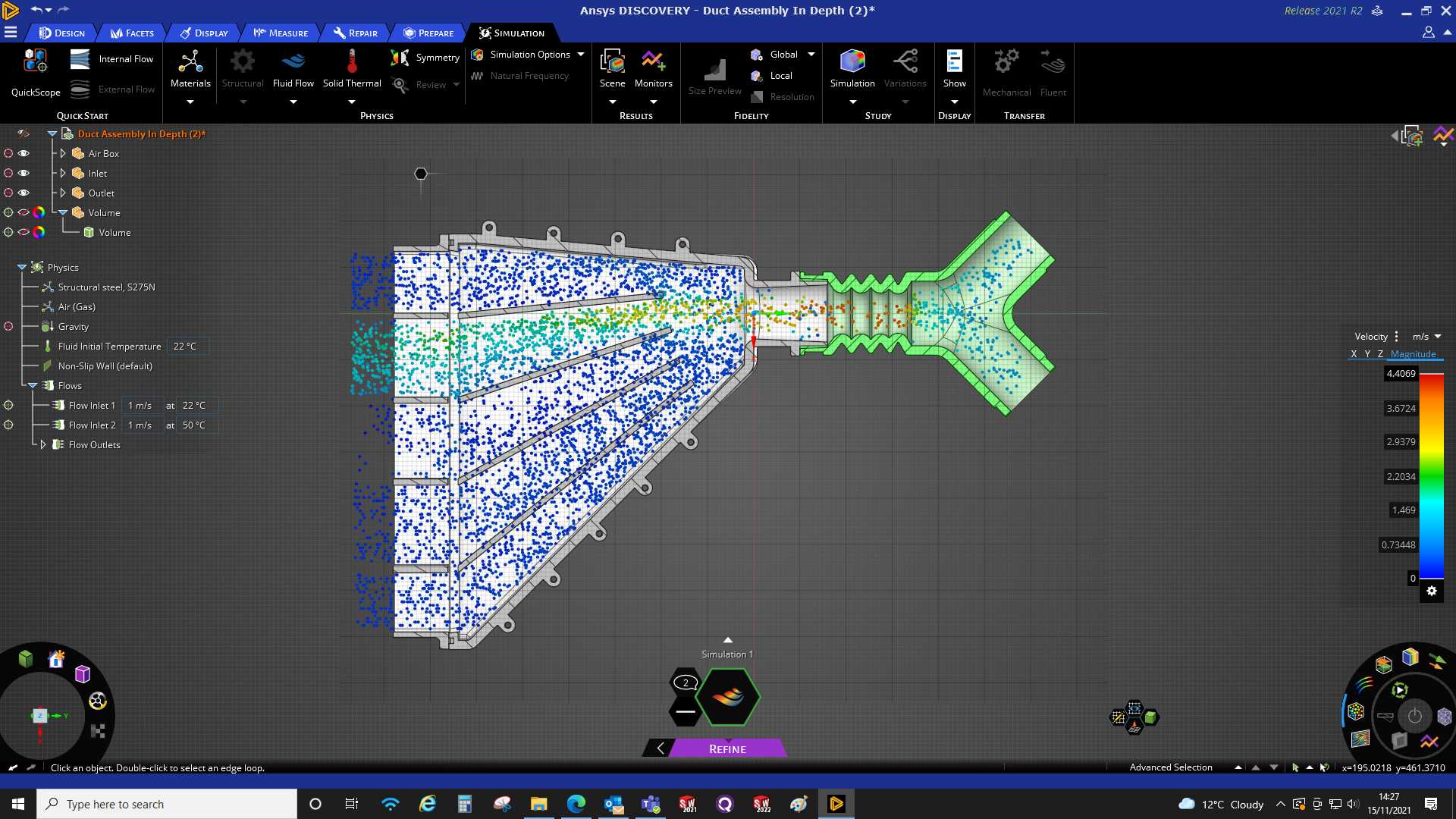
Task: Expand the Air Box tree node
Action: click(x=63, y=153)
